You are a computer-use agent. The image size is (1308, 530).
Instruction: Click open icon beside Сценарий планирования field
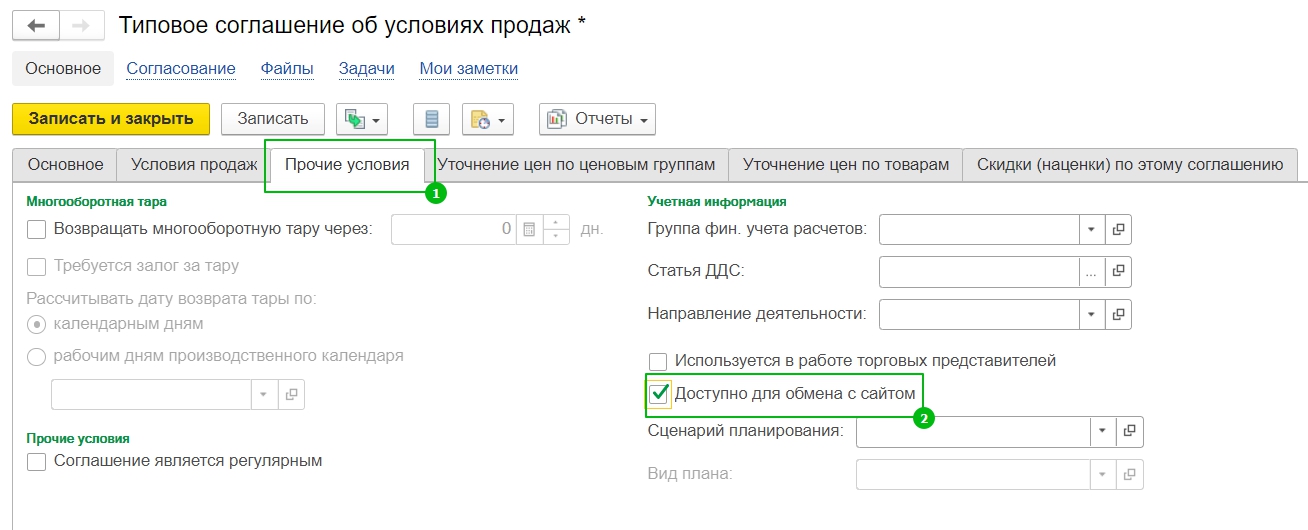pyautogui.click(x=1130, y=431)
